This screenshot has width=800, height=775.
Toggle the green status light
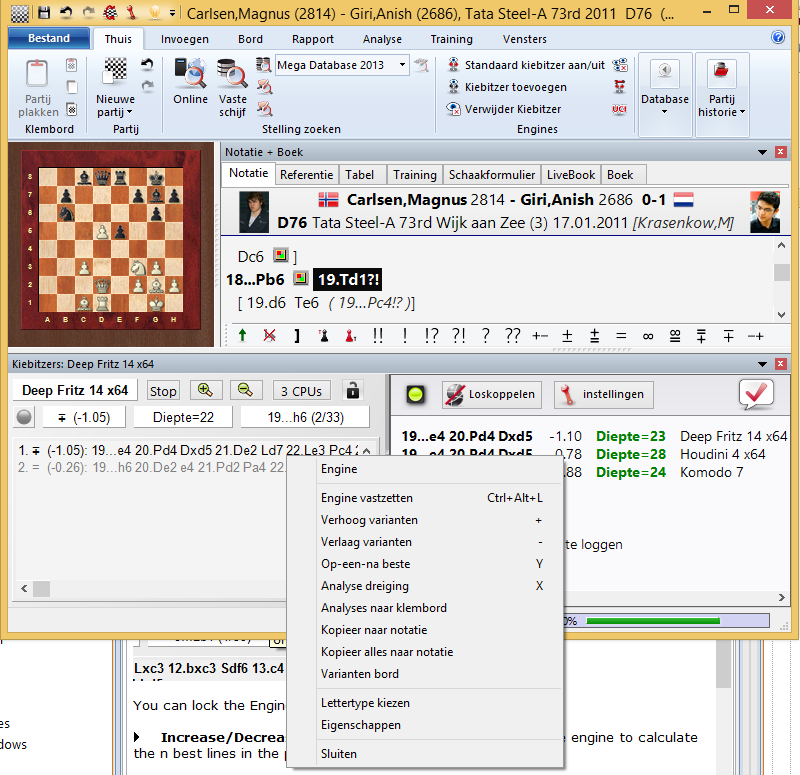(x=415, y=394)
